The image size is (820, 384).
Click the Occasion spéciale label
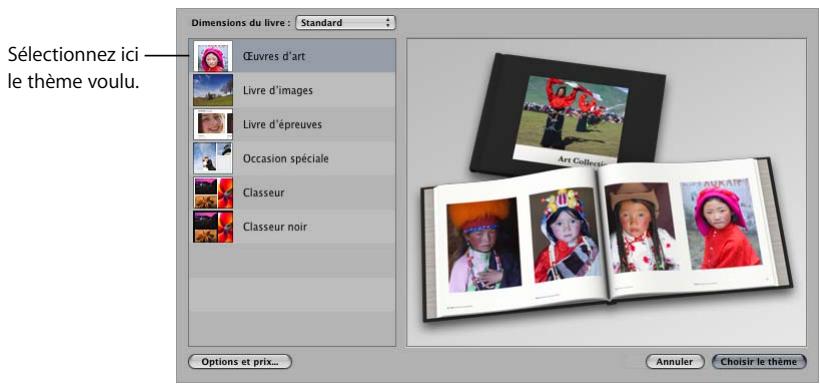click(286, 159)
